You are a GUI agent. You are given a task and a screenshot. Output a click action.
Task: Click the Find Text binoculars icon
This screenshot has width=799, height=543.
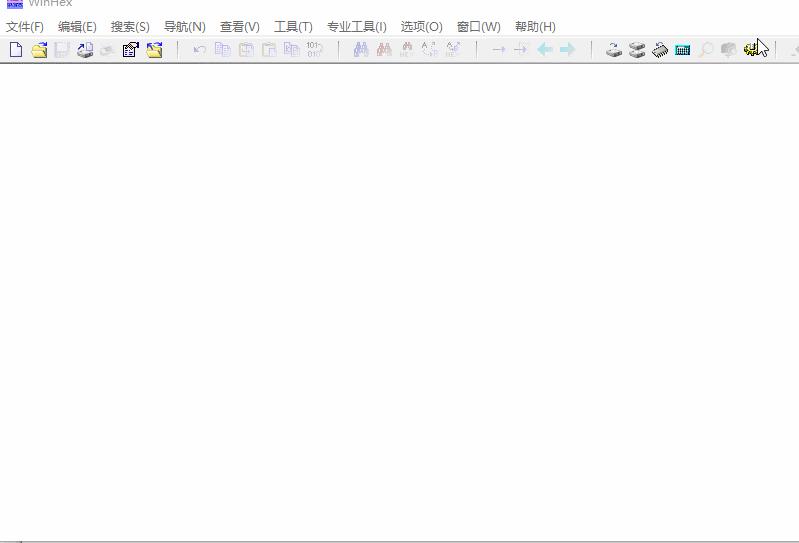point(361,49)
